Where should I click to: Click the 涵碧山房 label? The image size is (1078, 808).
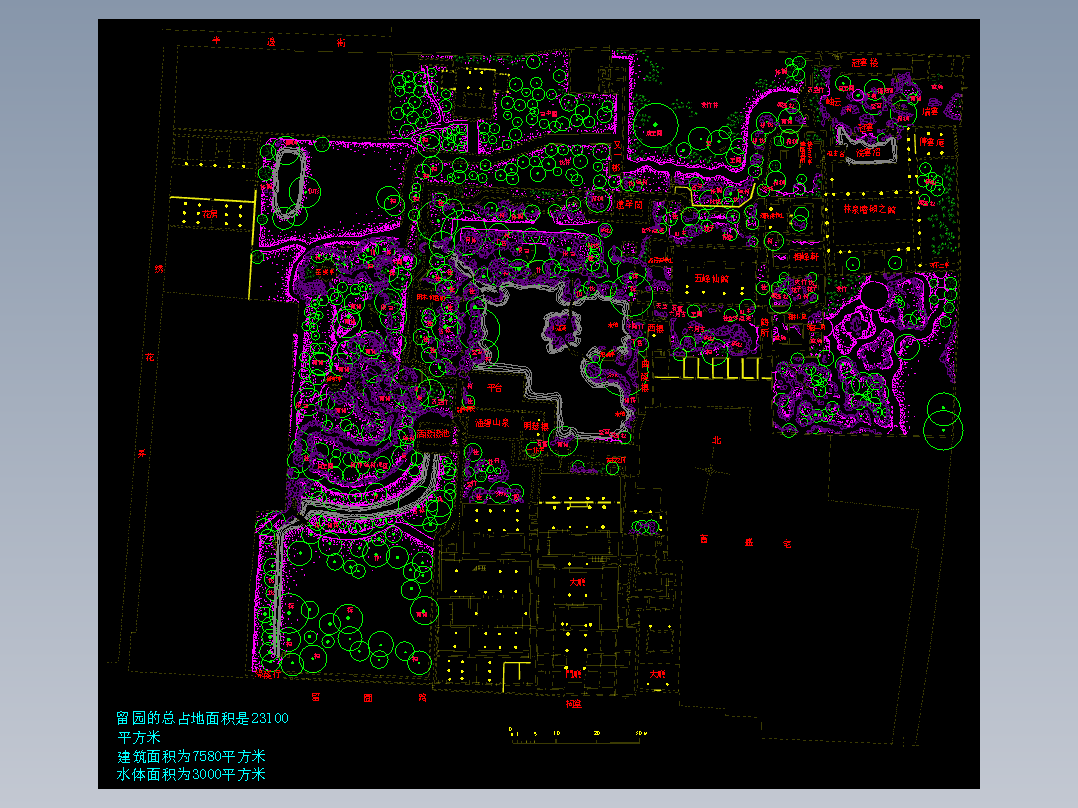[492, 423]
